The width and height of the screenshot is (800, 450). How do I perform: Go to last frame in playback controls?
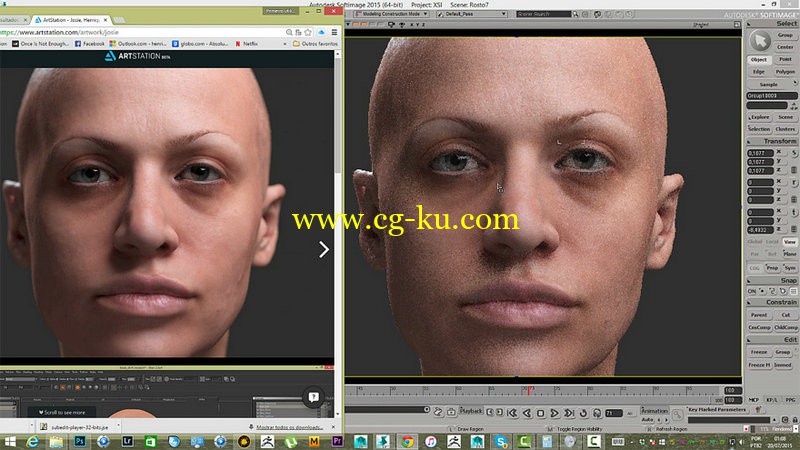click(x=569, y=413)
